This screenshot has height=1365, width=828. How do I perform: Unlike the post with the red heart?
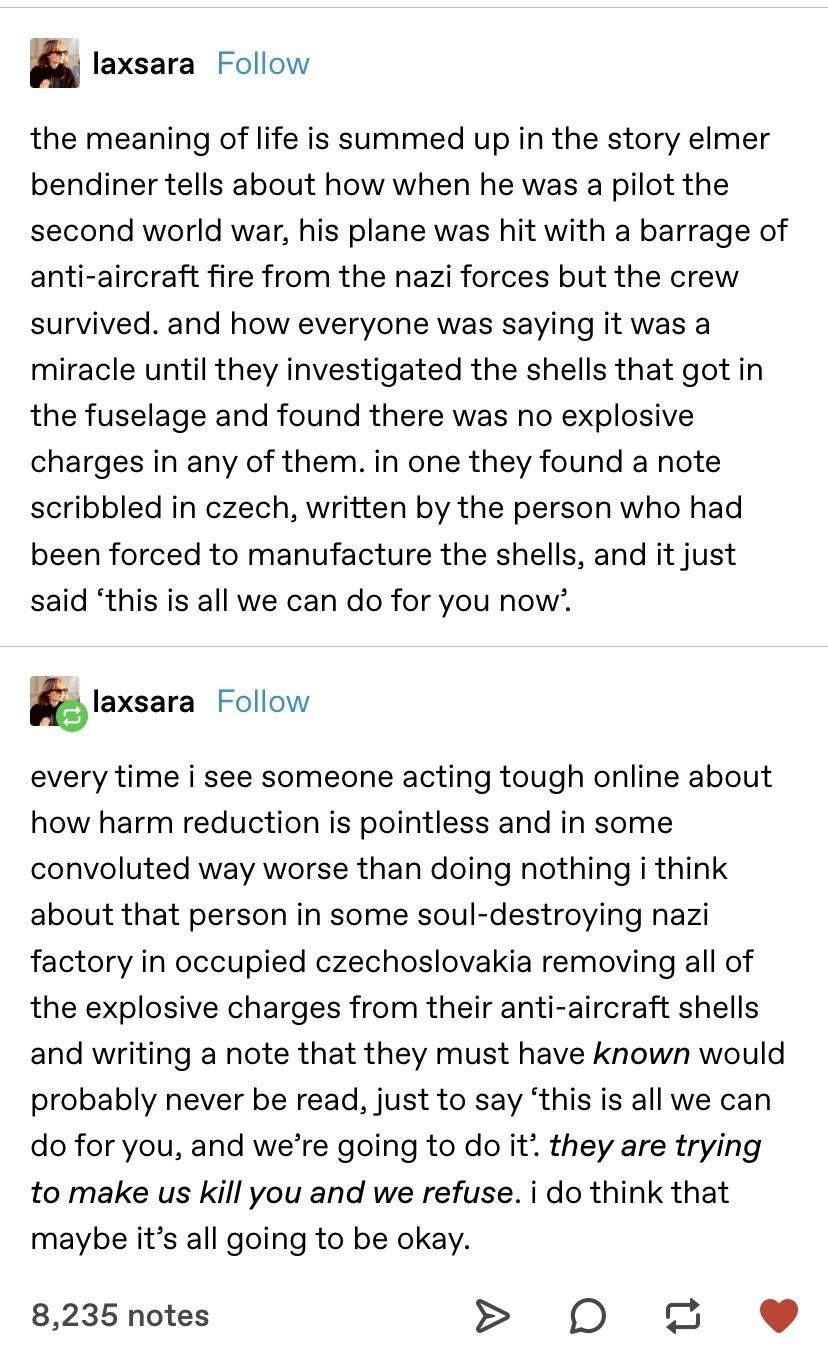tap(779, 1315)
